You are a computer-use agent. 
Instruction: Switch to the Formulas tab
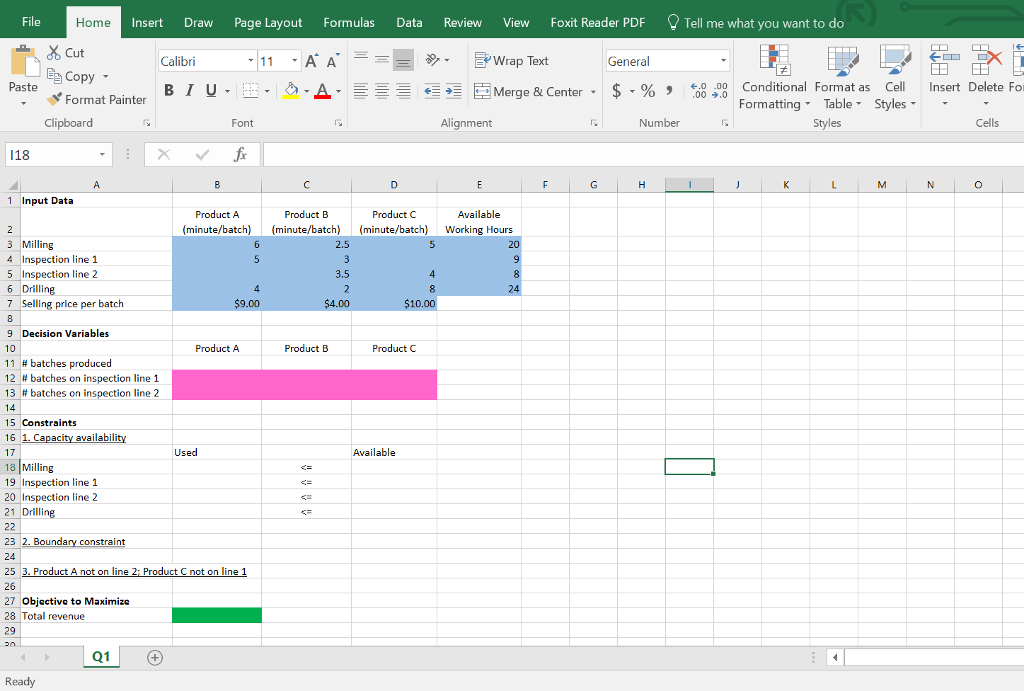[x=349, y=22]
